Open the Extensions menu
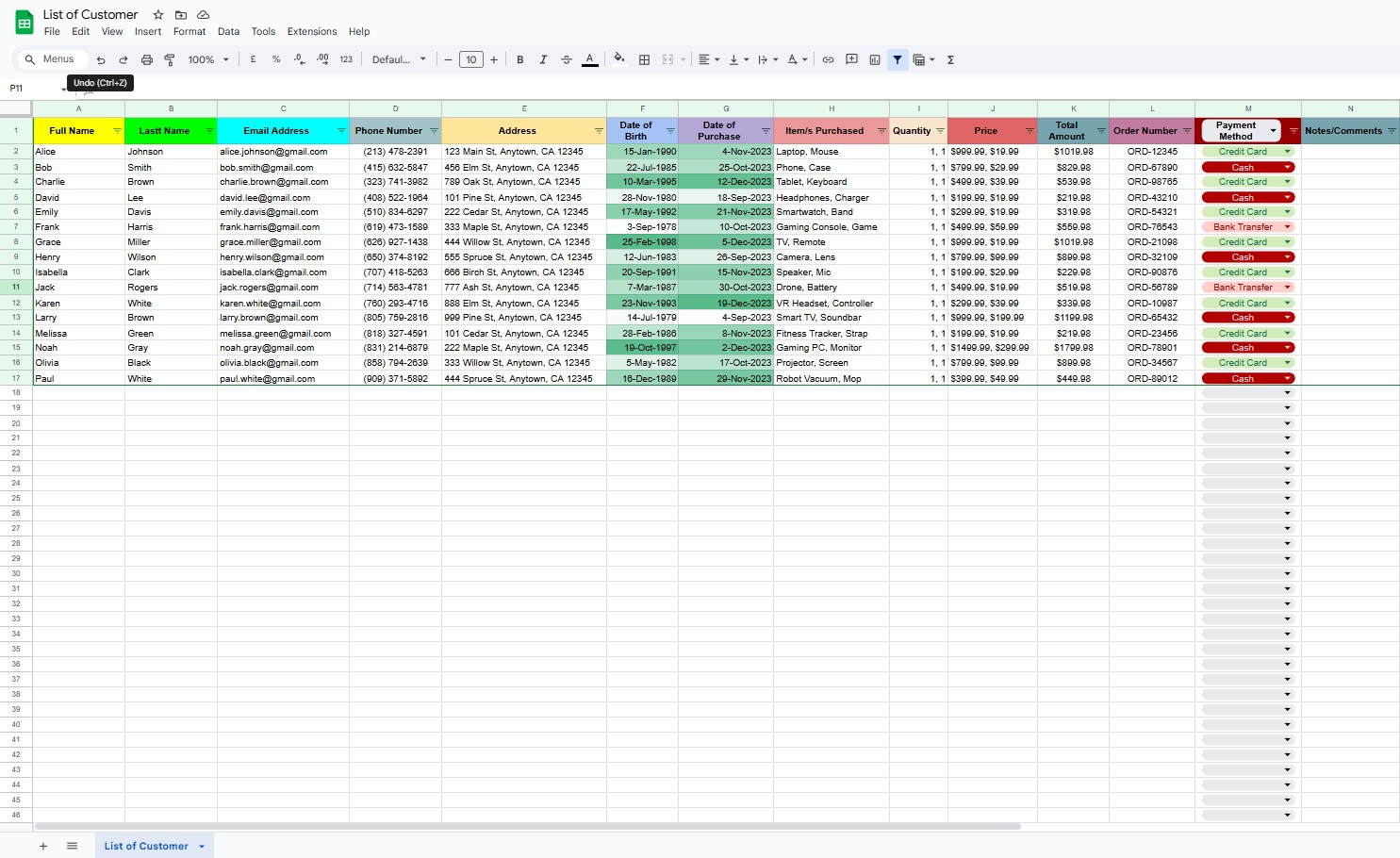 [312, 31]
